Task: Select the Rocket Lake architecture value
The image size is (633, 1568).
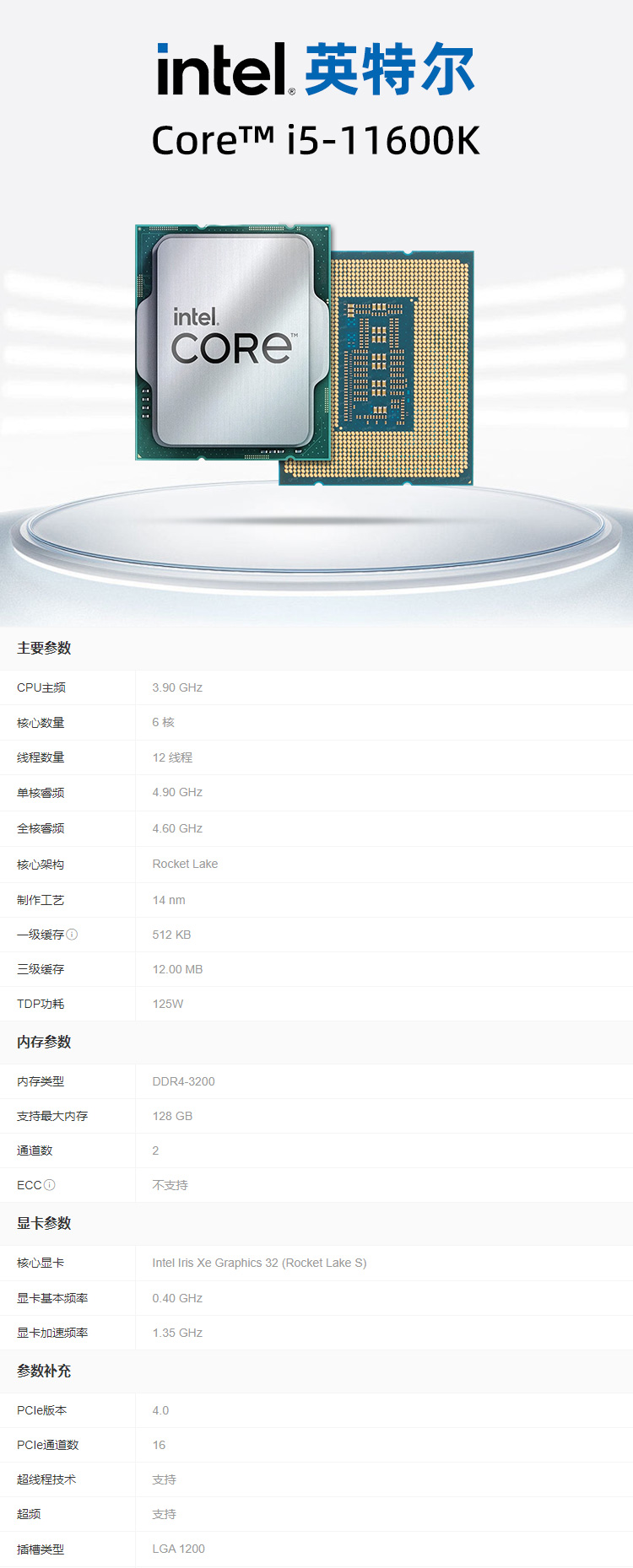Action: (x=185, y=864)
